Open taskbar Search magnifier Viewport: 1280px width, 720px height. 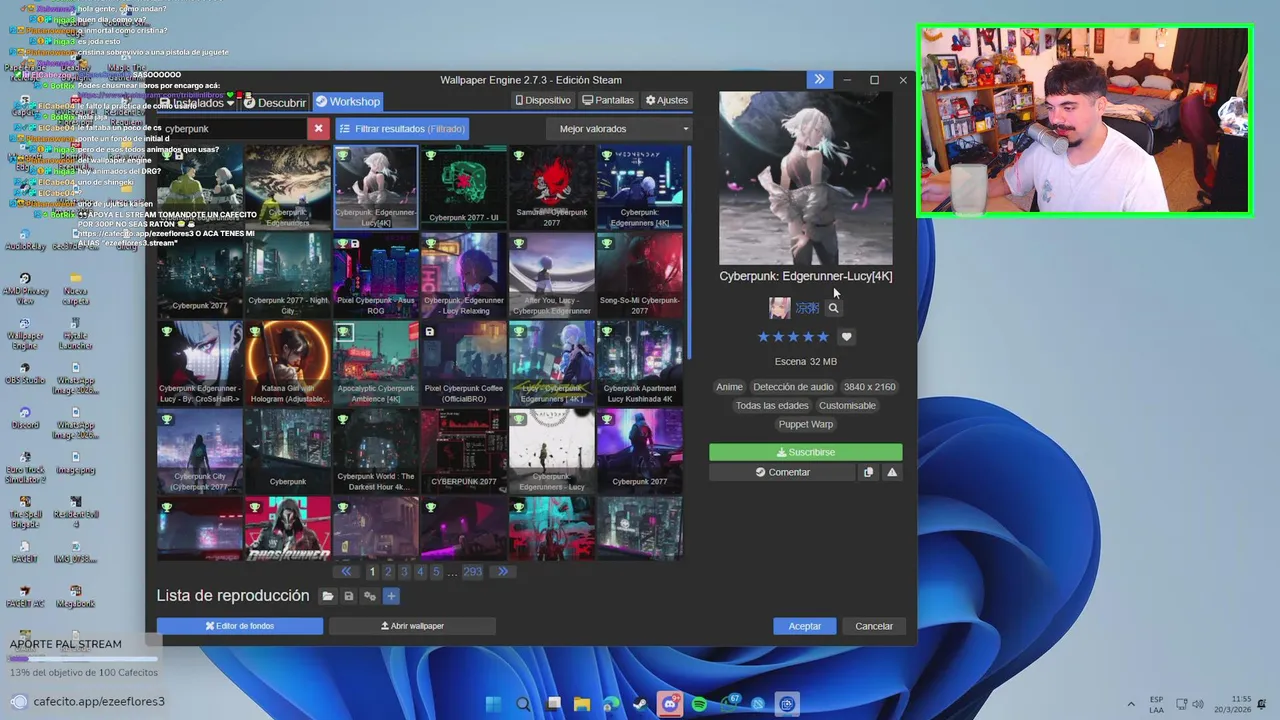pos(523,704)
